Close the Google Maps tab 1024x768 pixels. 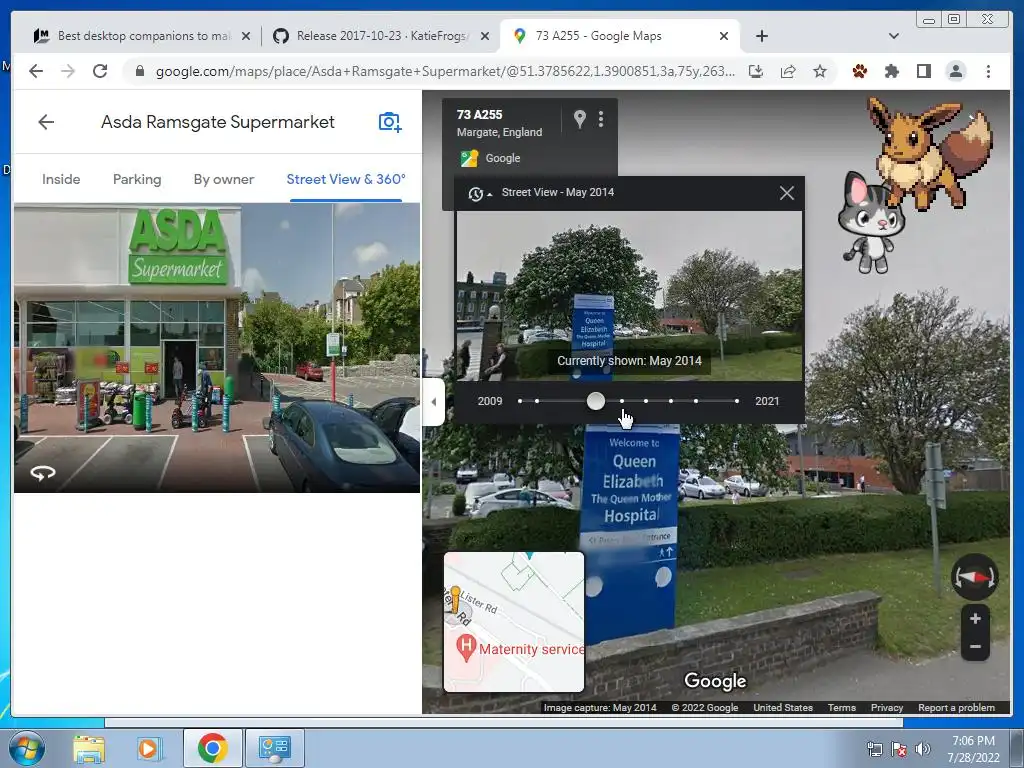[724, 36]
